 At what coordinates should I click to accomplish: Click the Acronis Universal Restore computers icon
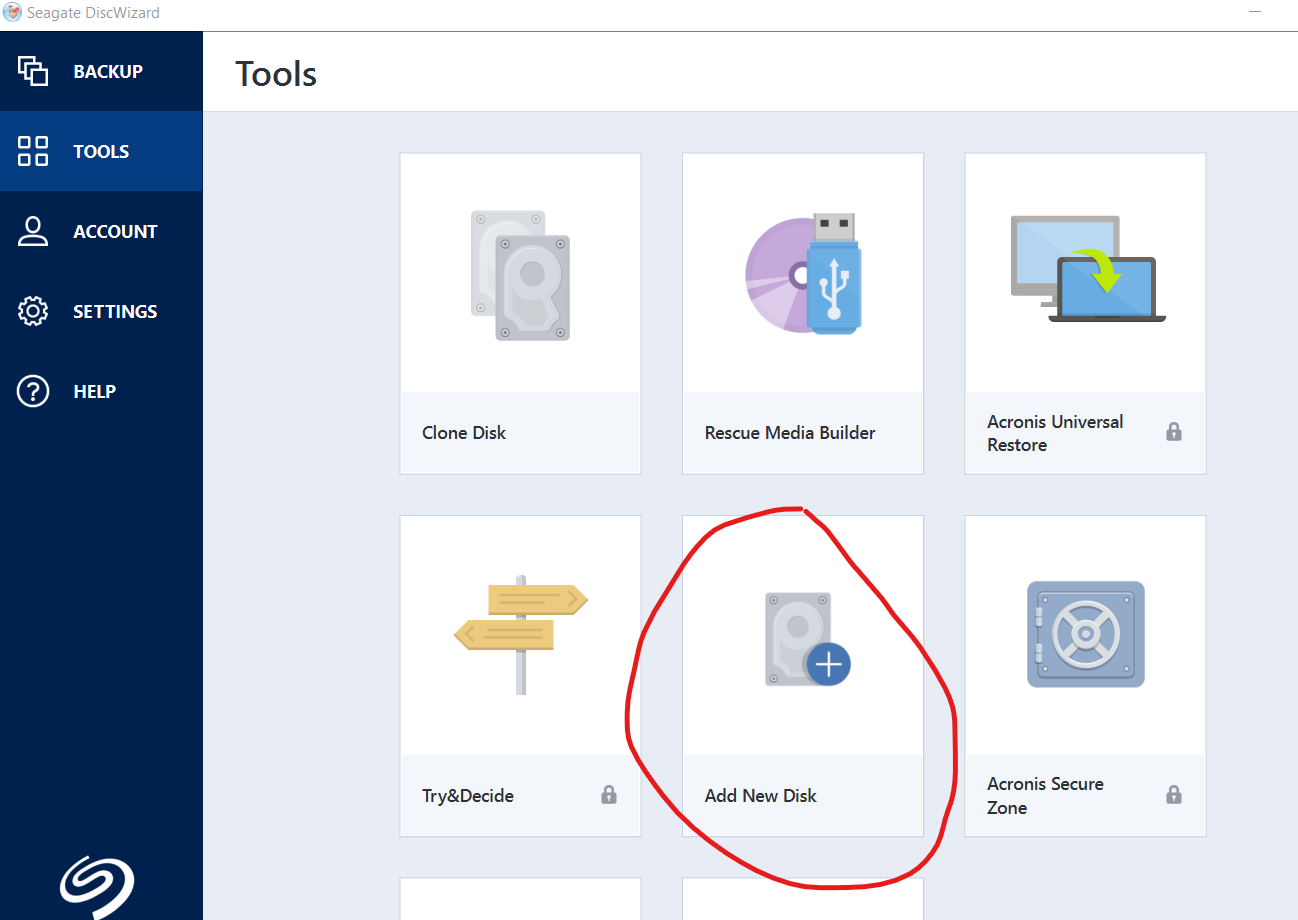coord(1088,268)
